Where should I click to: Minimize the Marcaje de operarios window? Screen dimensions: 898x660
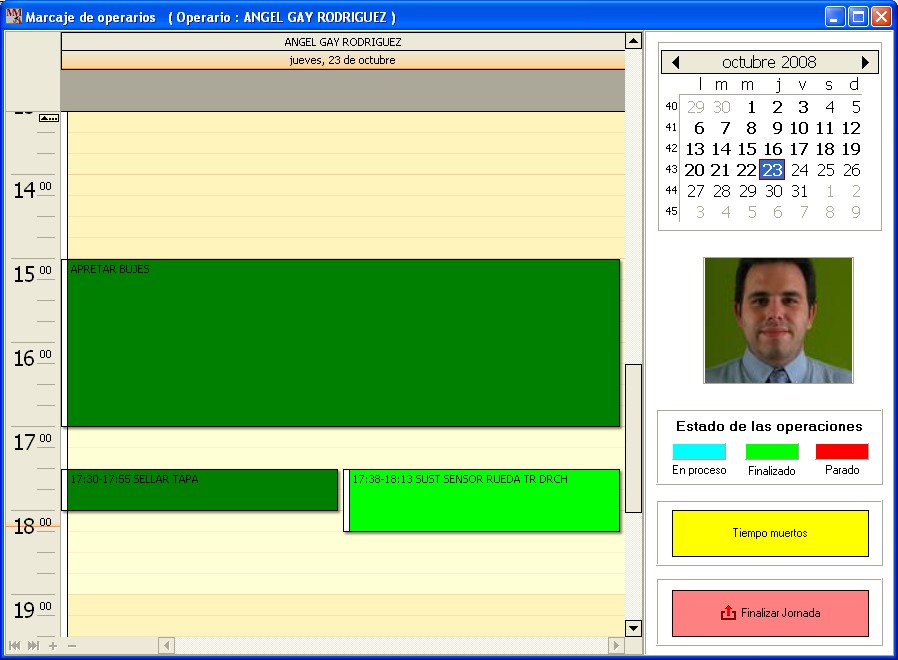834,17
